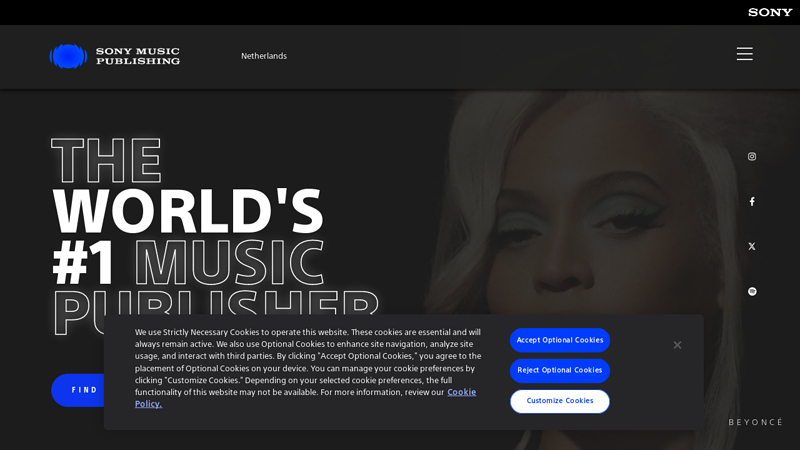Viewport: 800px width, 450px height.
Task: Open the X (Twitter) social icon
Action: pyautogui.click(x=752, y=246)
